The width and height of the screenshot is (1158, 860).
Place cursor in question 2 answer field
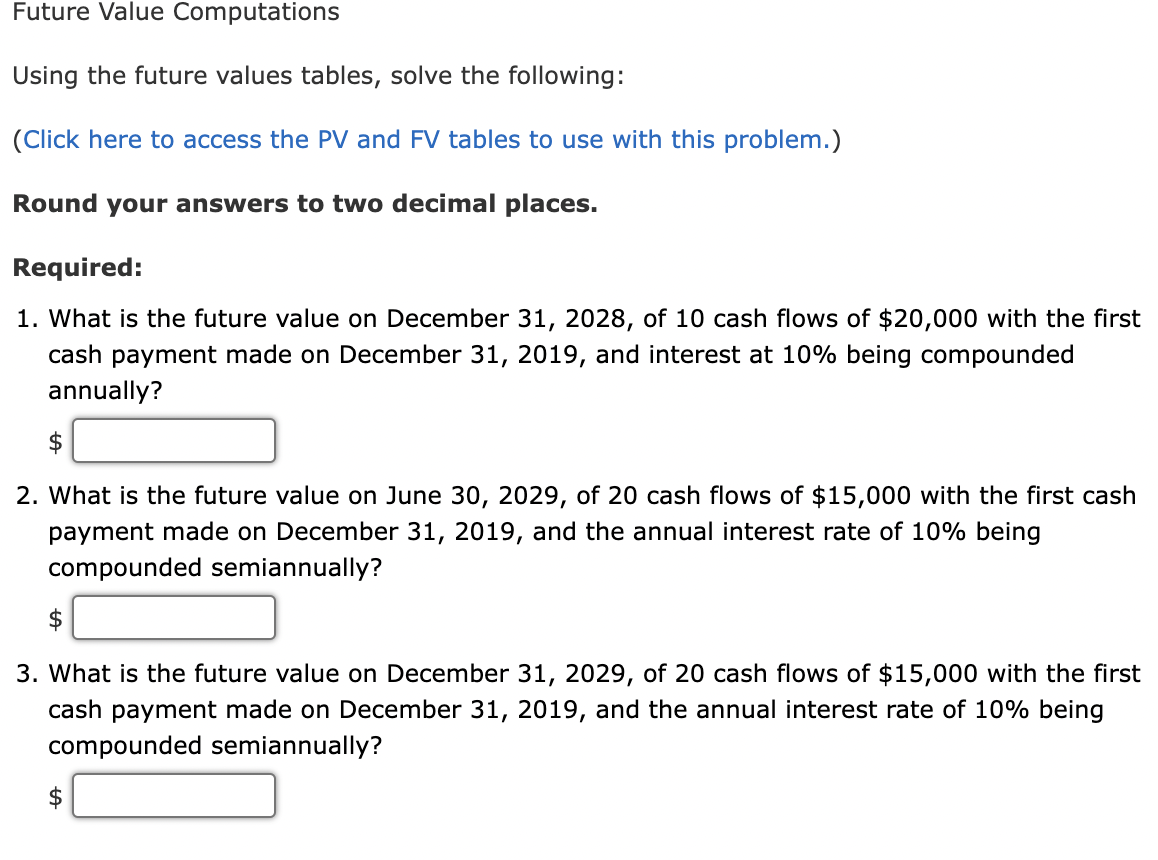click(173, 617)
